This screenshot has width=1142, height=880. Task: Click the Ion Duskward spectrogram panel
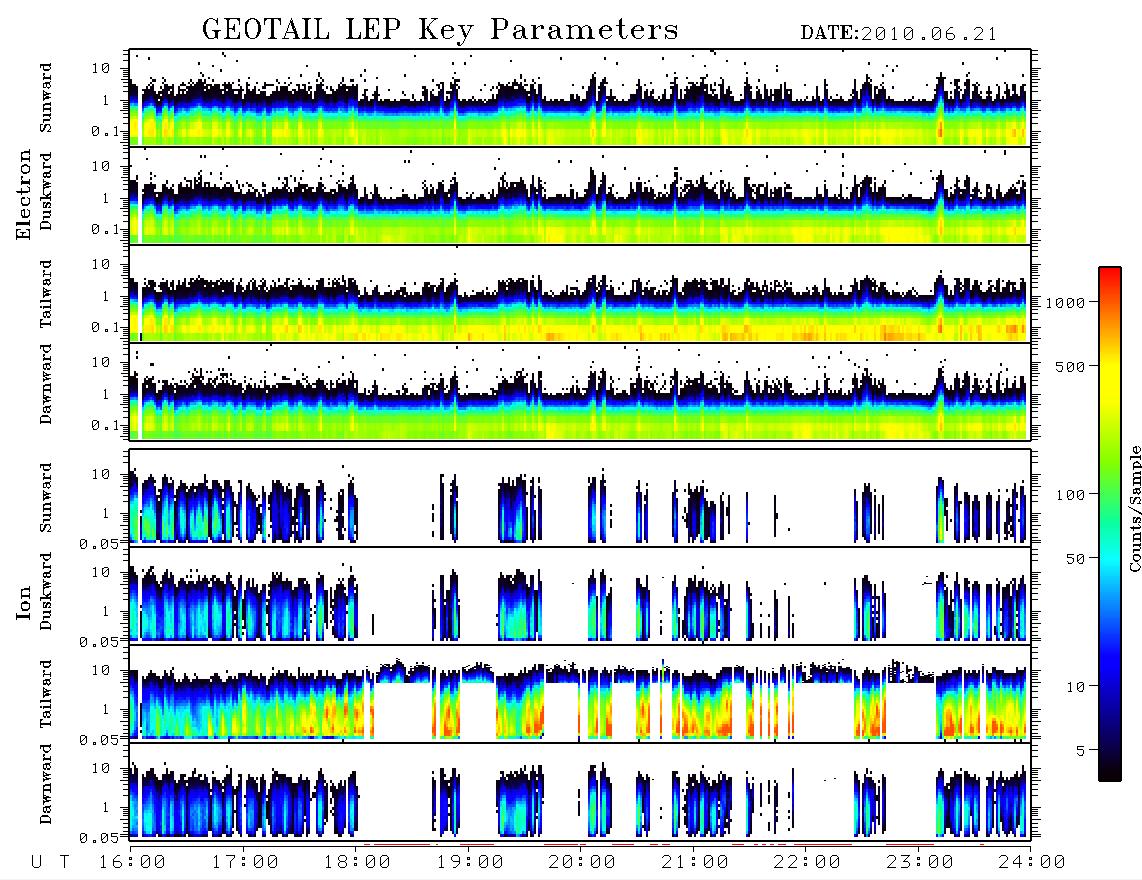580,596
